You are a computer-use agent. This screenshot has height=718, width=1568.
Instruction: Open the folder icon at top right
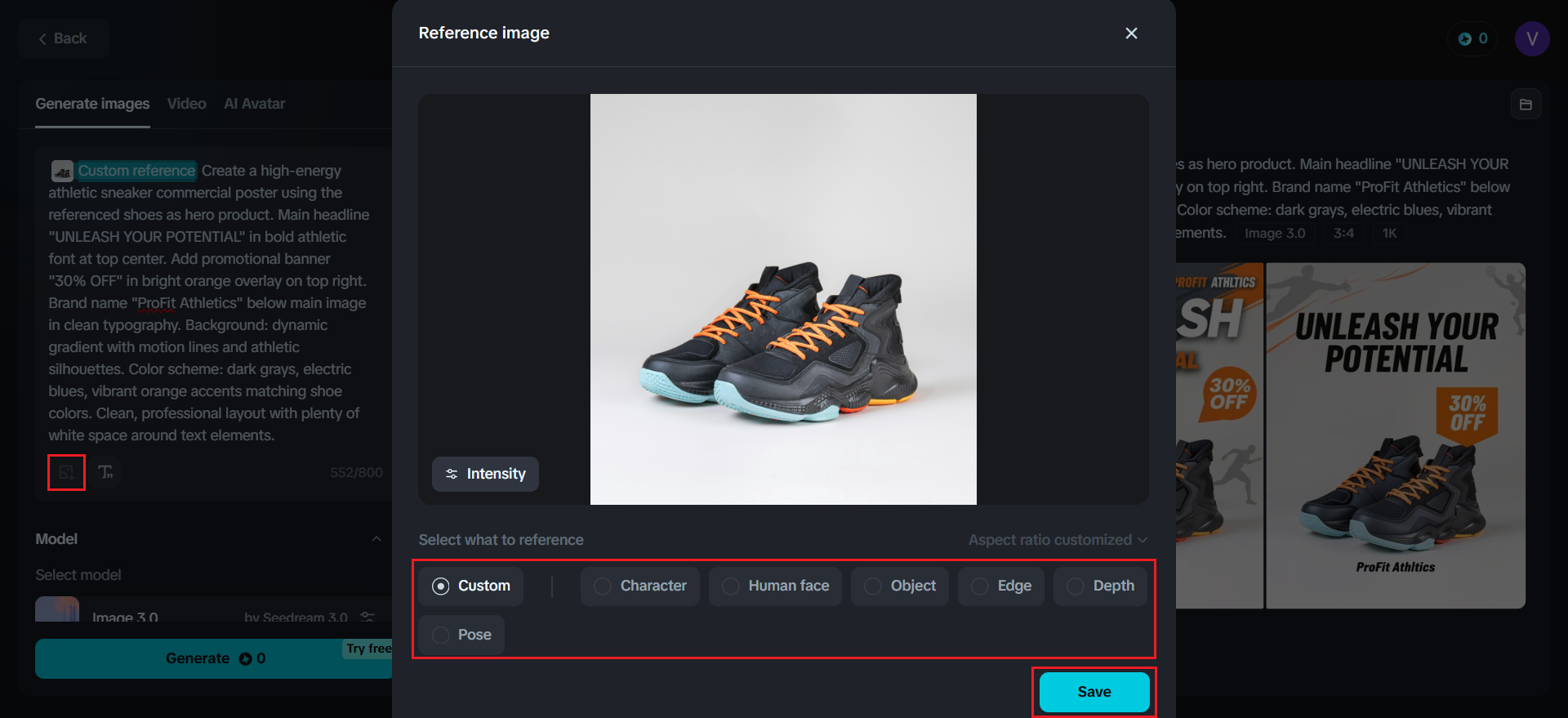[x=1526, y=105]
